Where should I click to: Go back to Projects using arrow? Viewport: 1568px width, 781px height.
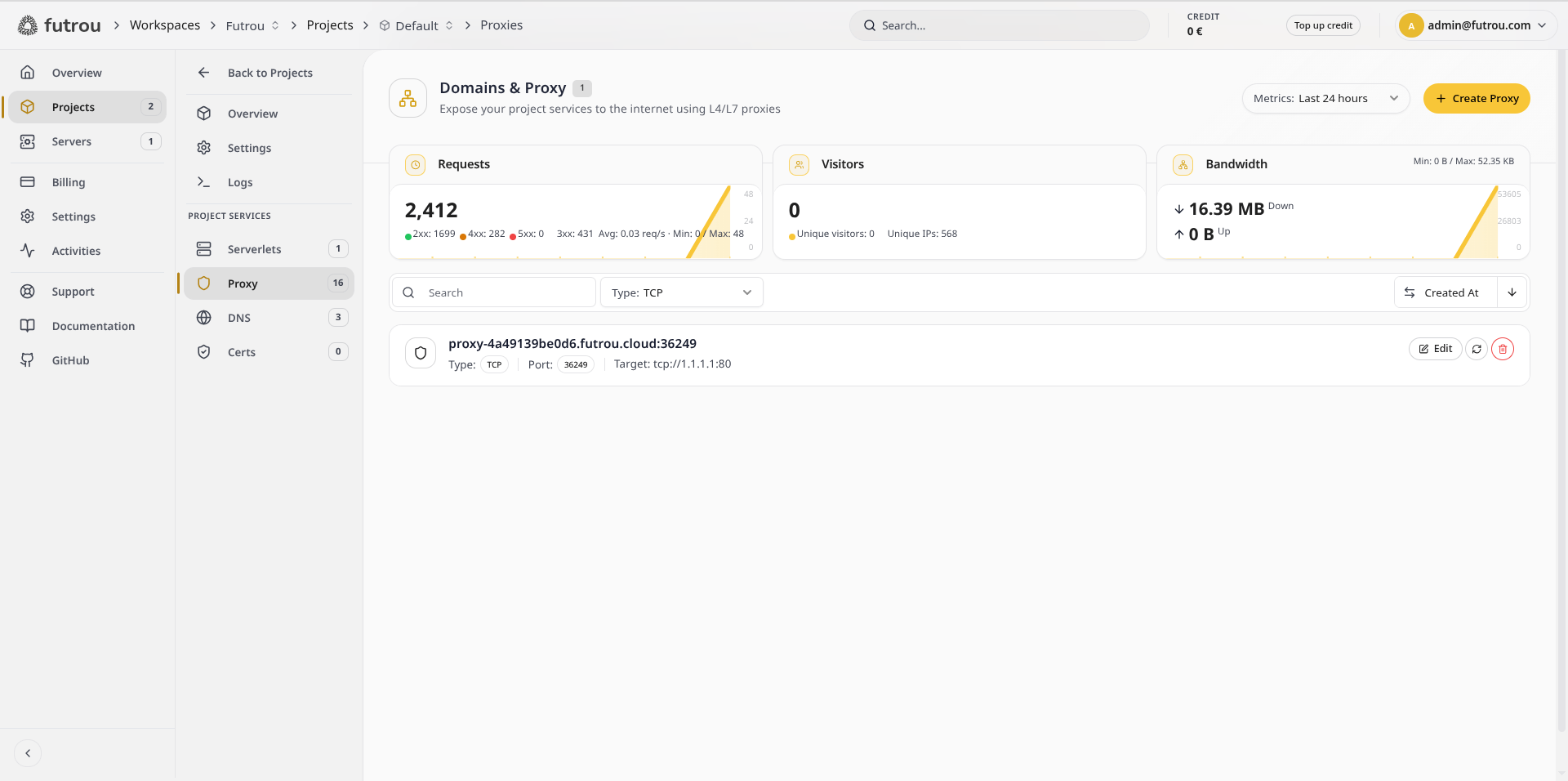coord(269,73)
